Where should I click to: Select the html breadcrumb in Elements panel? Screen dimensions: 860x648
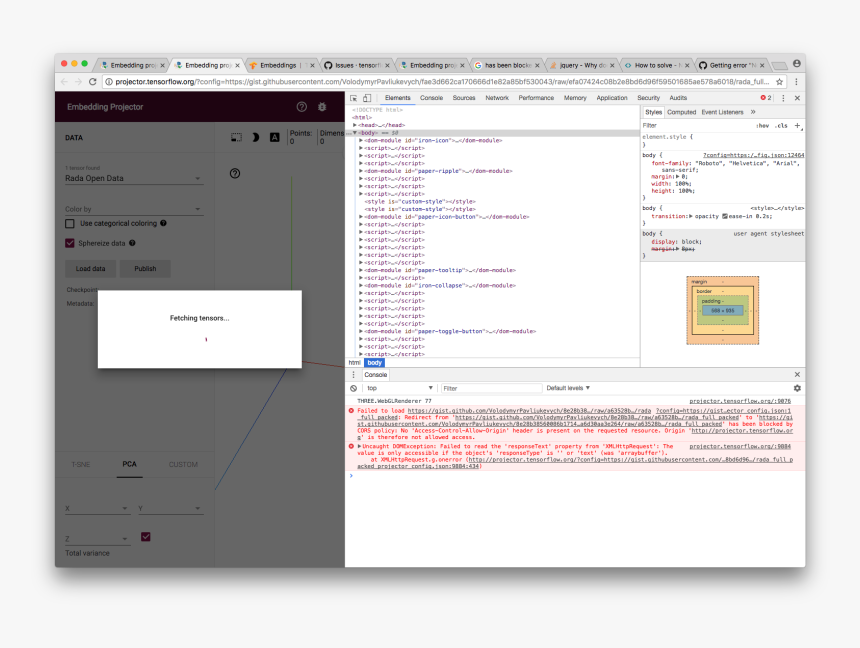(354, 363)
